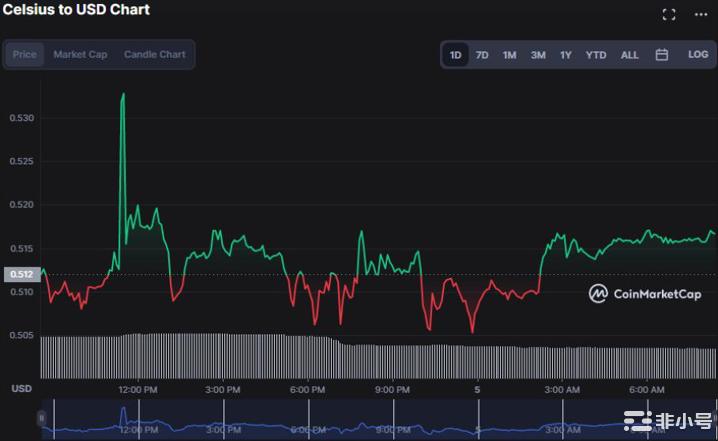Image resolution: width=718 pixels, height=441 pixels.
Task: Open the calendar date range picker
Action: (661, 55)
